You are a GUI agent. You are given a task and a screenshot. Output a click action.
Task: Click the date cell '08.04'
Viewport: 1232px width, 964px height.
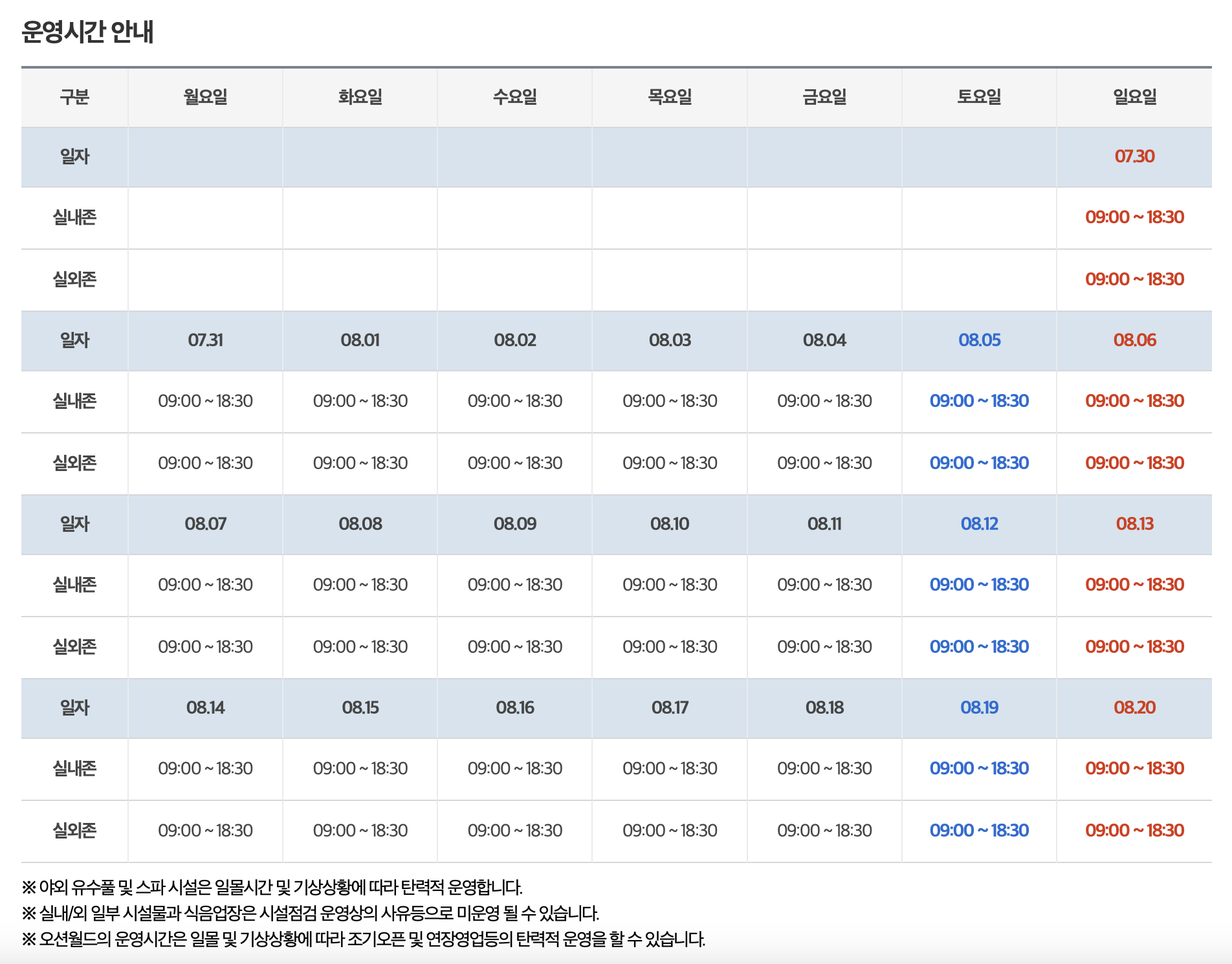pos(824,340)
